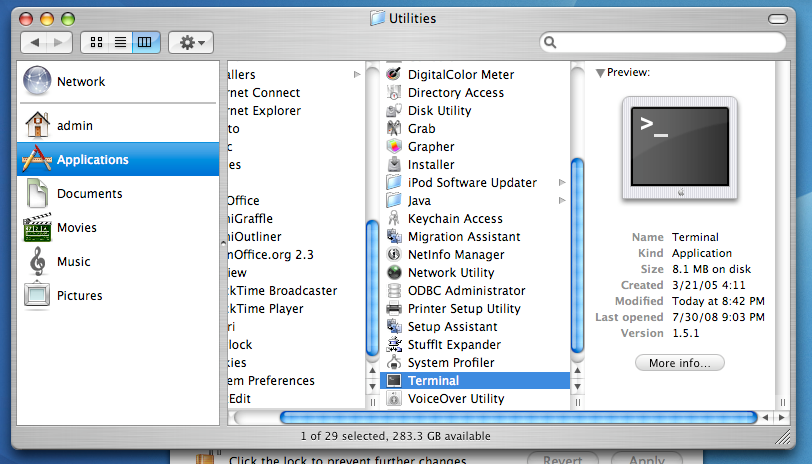This screenshot has height=464, width=812.
Task: Select OmniGraffle in the Applications column
Action: (x=296, y=219)
